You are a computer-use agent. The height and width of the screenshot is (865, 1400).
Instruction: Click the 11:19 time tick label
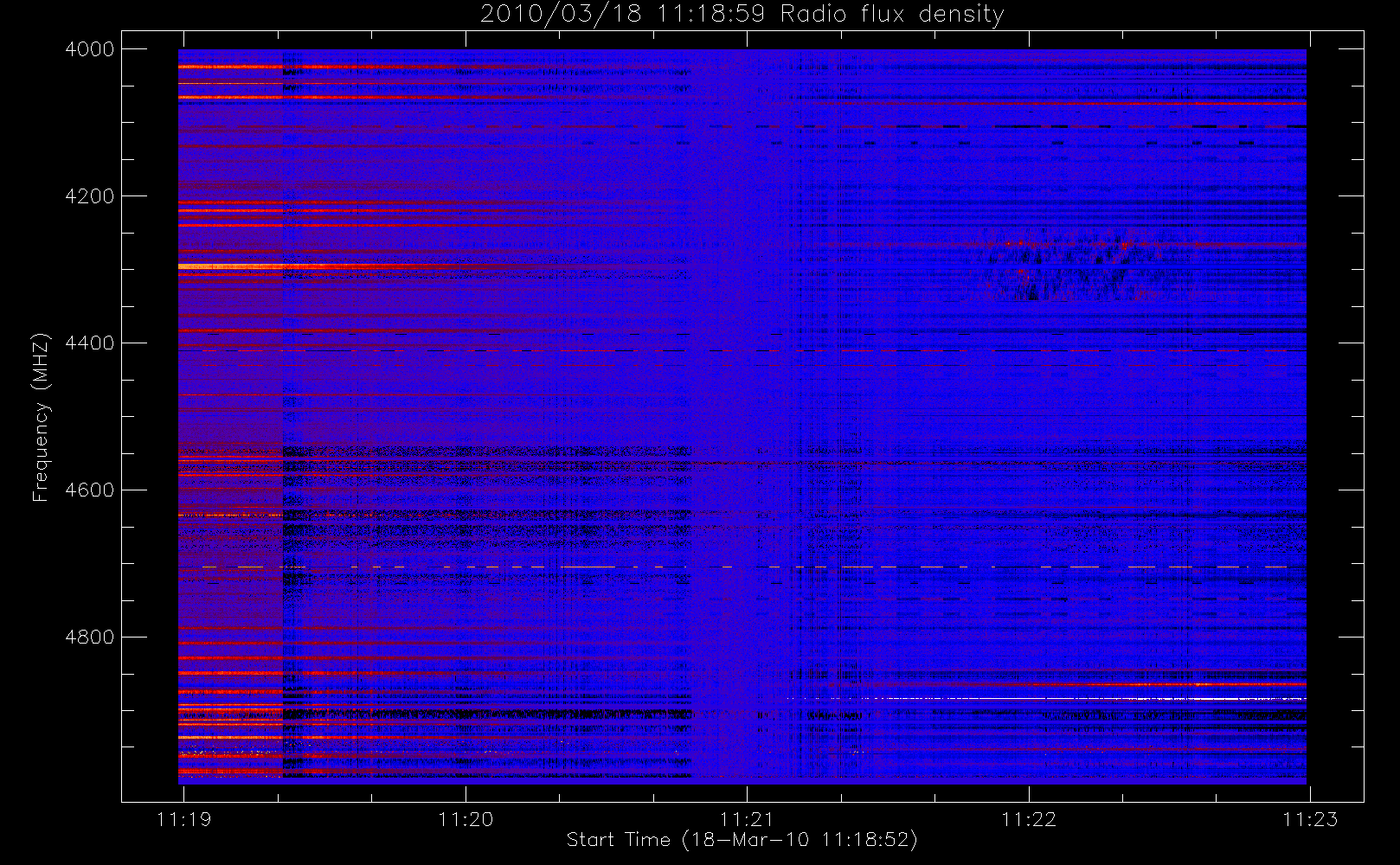183,818
